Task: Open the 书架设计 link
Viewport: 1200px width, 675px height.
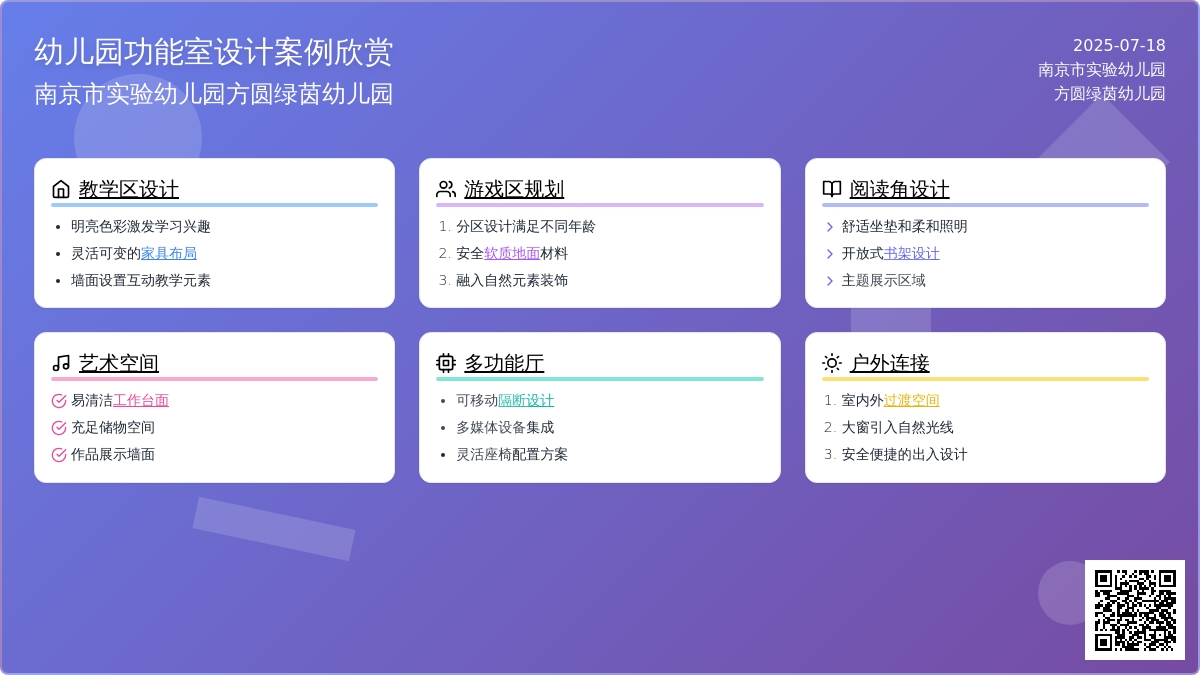Action: click(912, 253)
